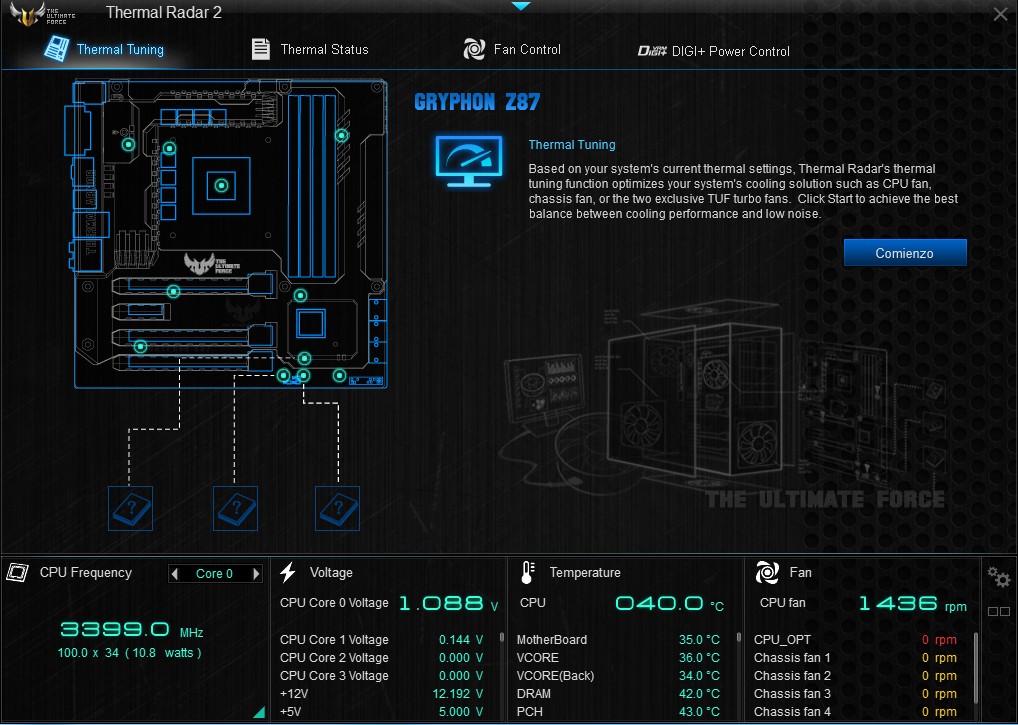This screenshot has height=725, width=1018.
Task: Click sensor node near DRAM slots
Action: pos(341,136)
